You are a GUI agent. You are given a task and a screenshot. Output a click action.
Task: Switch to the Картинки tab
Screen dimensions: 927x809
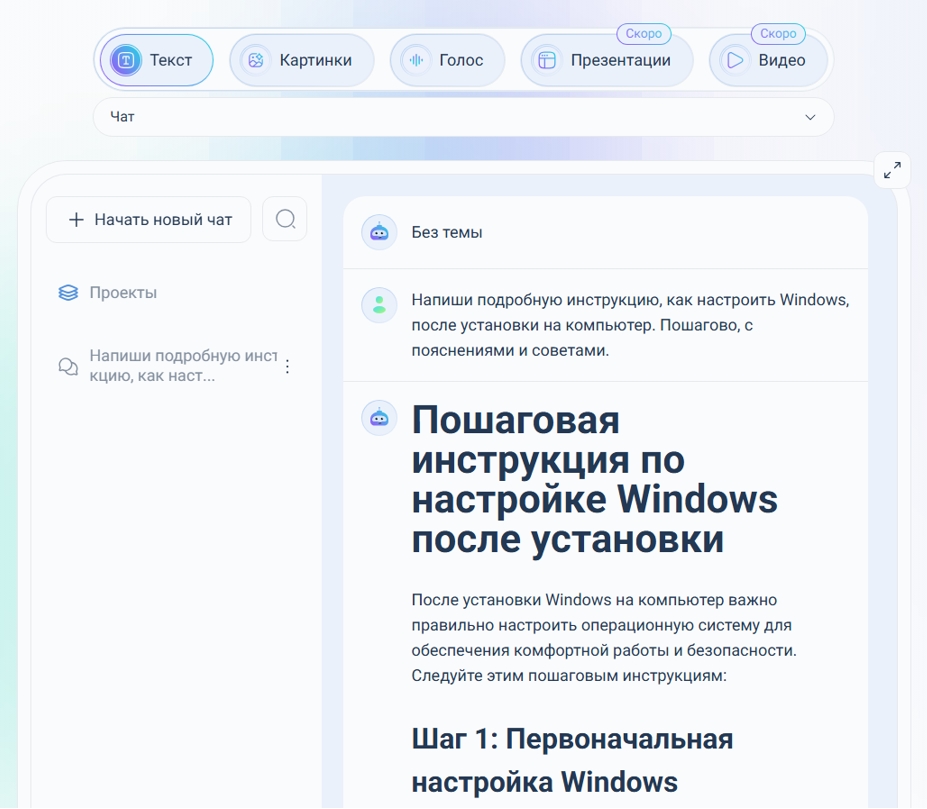[x=302, y=60]
